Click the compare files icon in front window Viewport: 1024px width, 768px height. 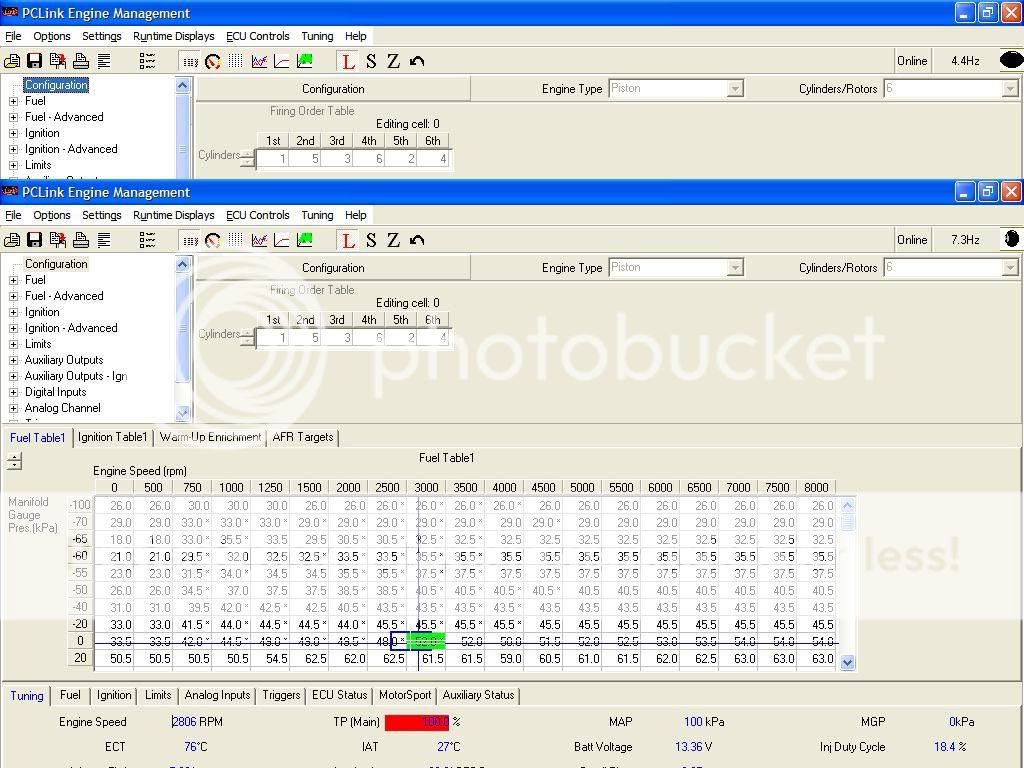point(57,240)
